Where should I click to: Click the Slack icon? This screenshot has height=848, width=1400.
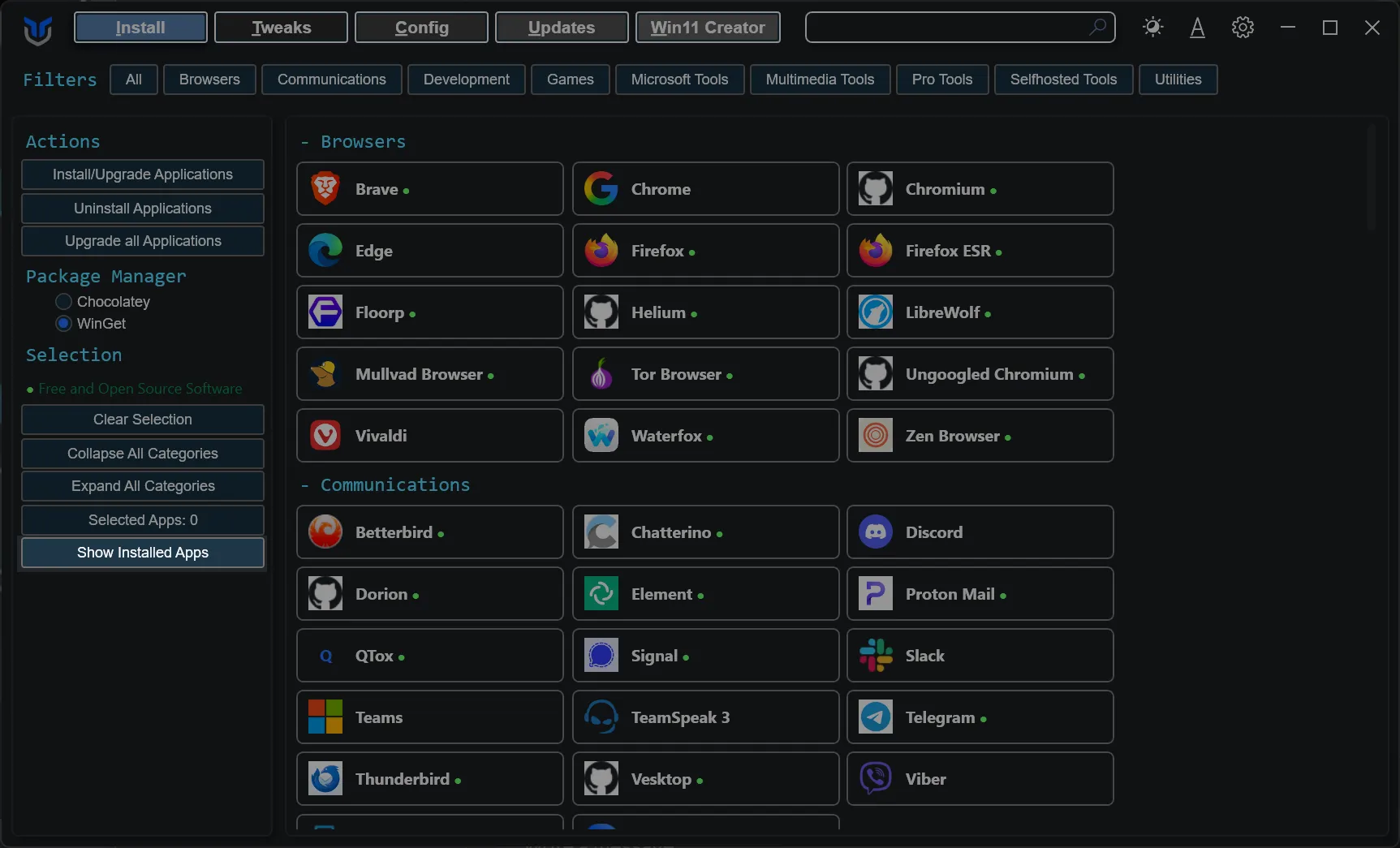876,656
